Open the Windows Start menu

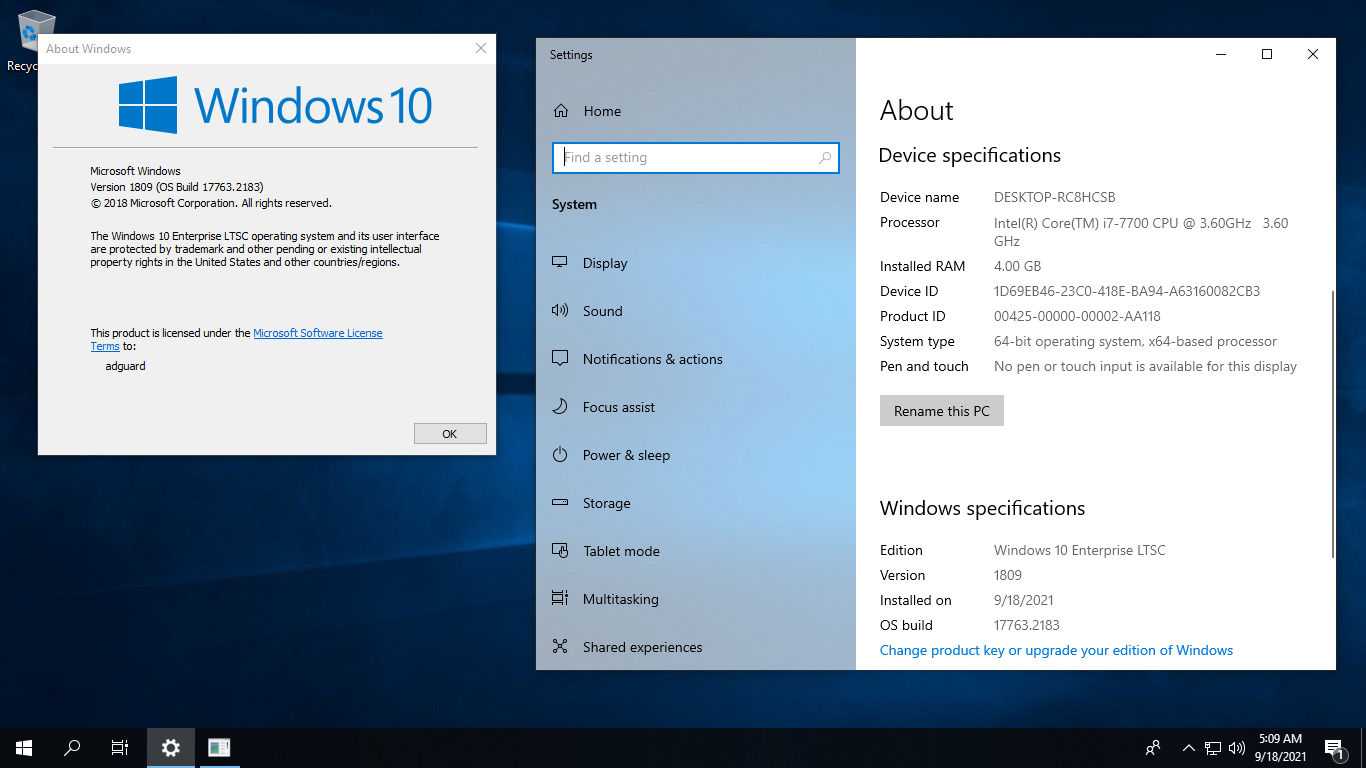click(x=24, y=748)
